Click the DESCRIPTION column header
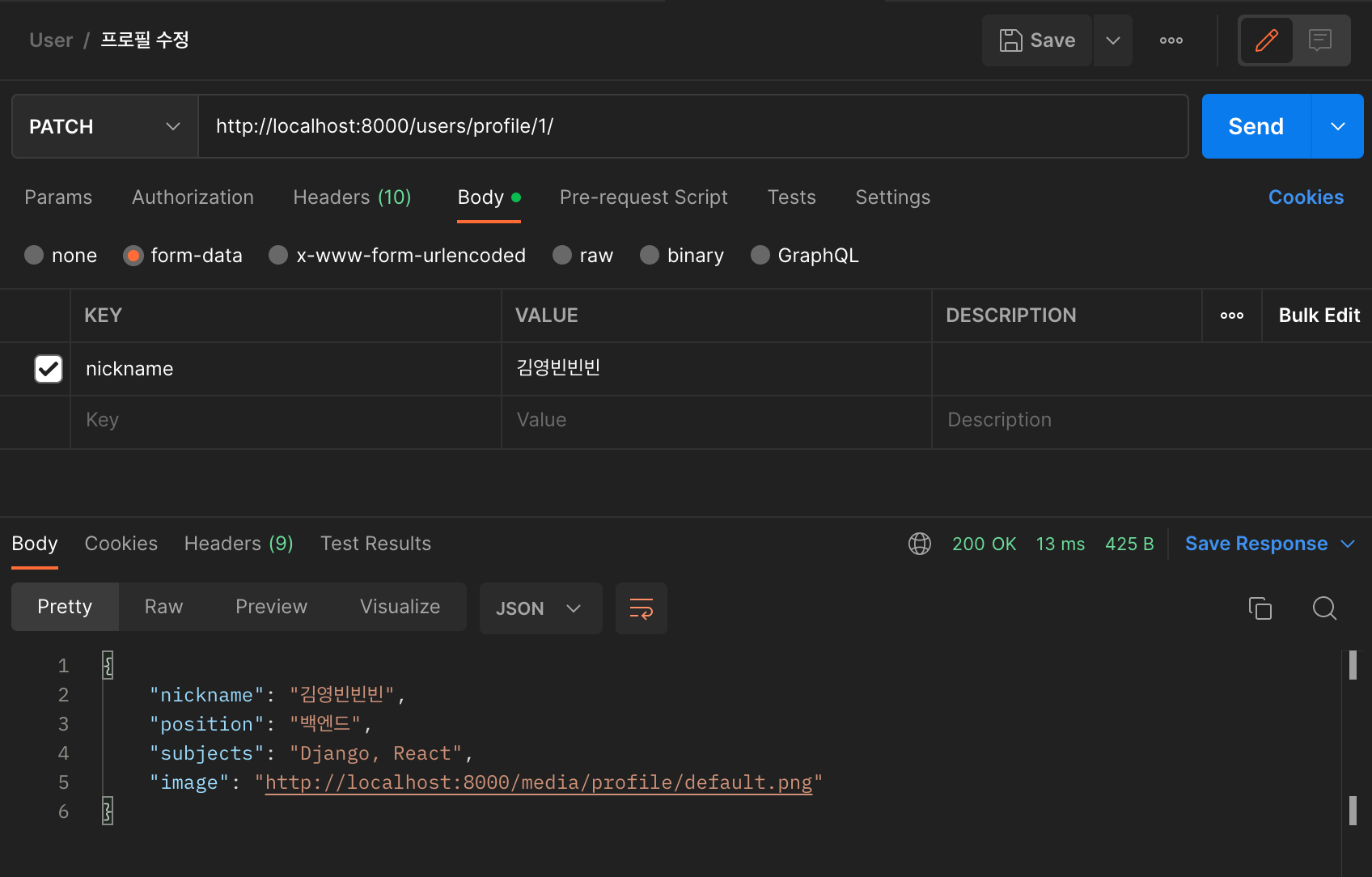1372x877 pixels. pos(1011,316)
